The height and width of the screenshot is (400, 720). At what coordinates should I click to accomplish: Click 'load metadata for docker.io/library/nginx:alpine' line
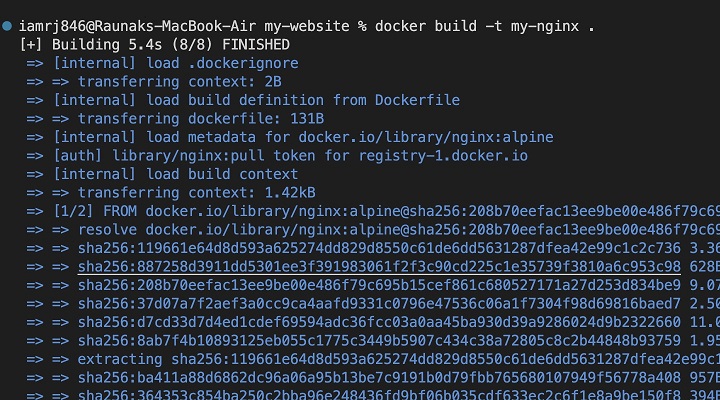click(x=302, y=137)
